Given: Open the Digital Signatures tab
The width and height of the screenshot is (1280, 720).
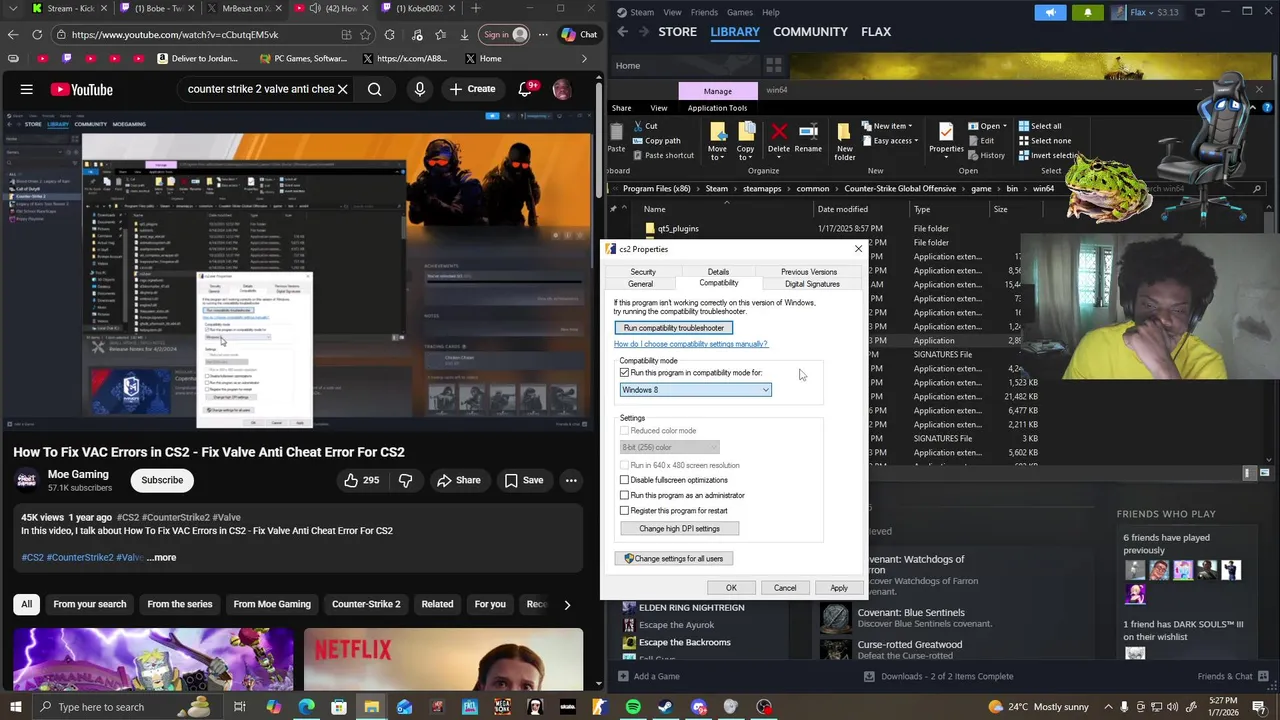Looking at the screenshot, I should click(812, 284).
